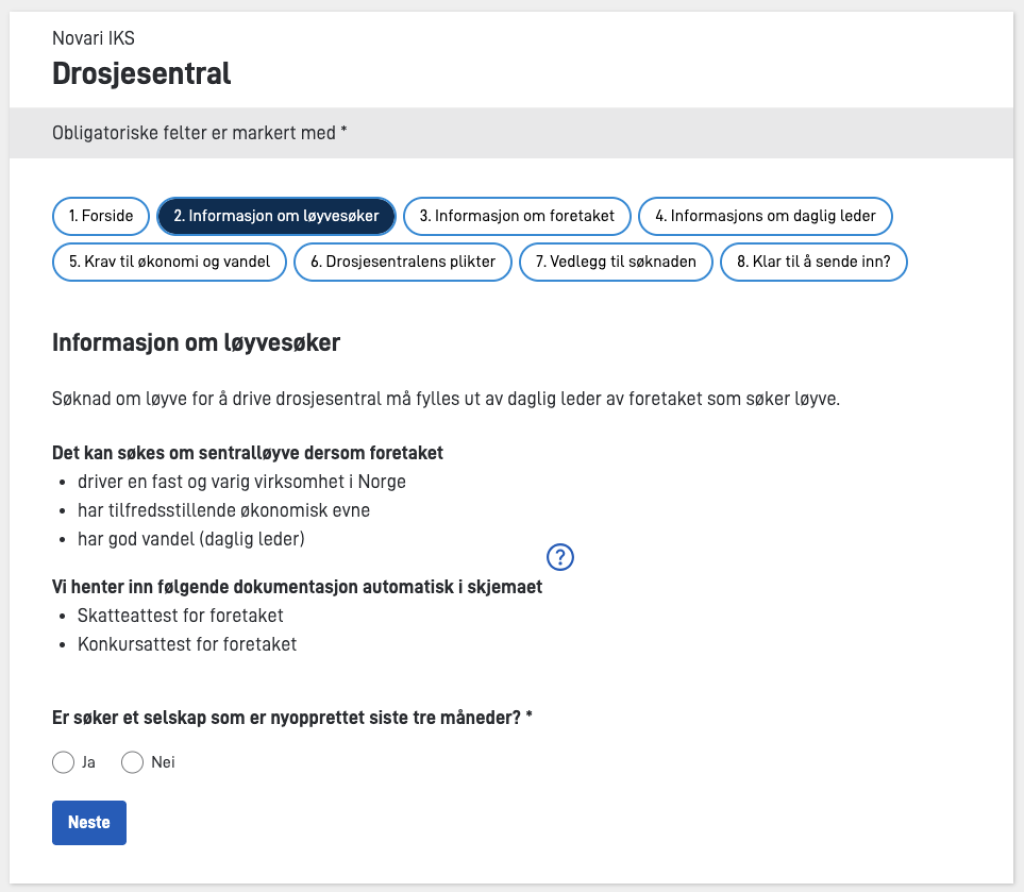Switch to step 6 Drosjesentralens plikter
The image size is (1024, 892).
402,262
